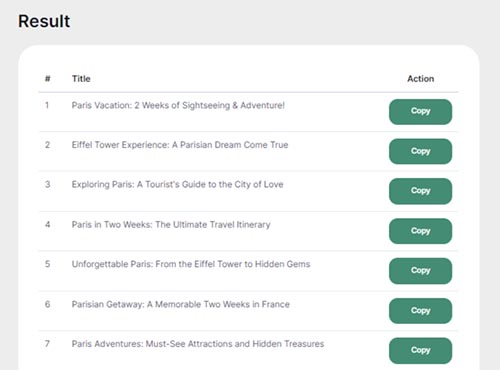The image size is (500, 370).
Task: Select the 'Ultimate Travel Itinerary' title text
Action: click(171, 225)
